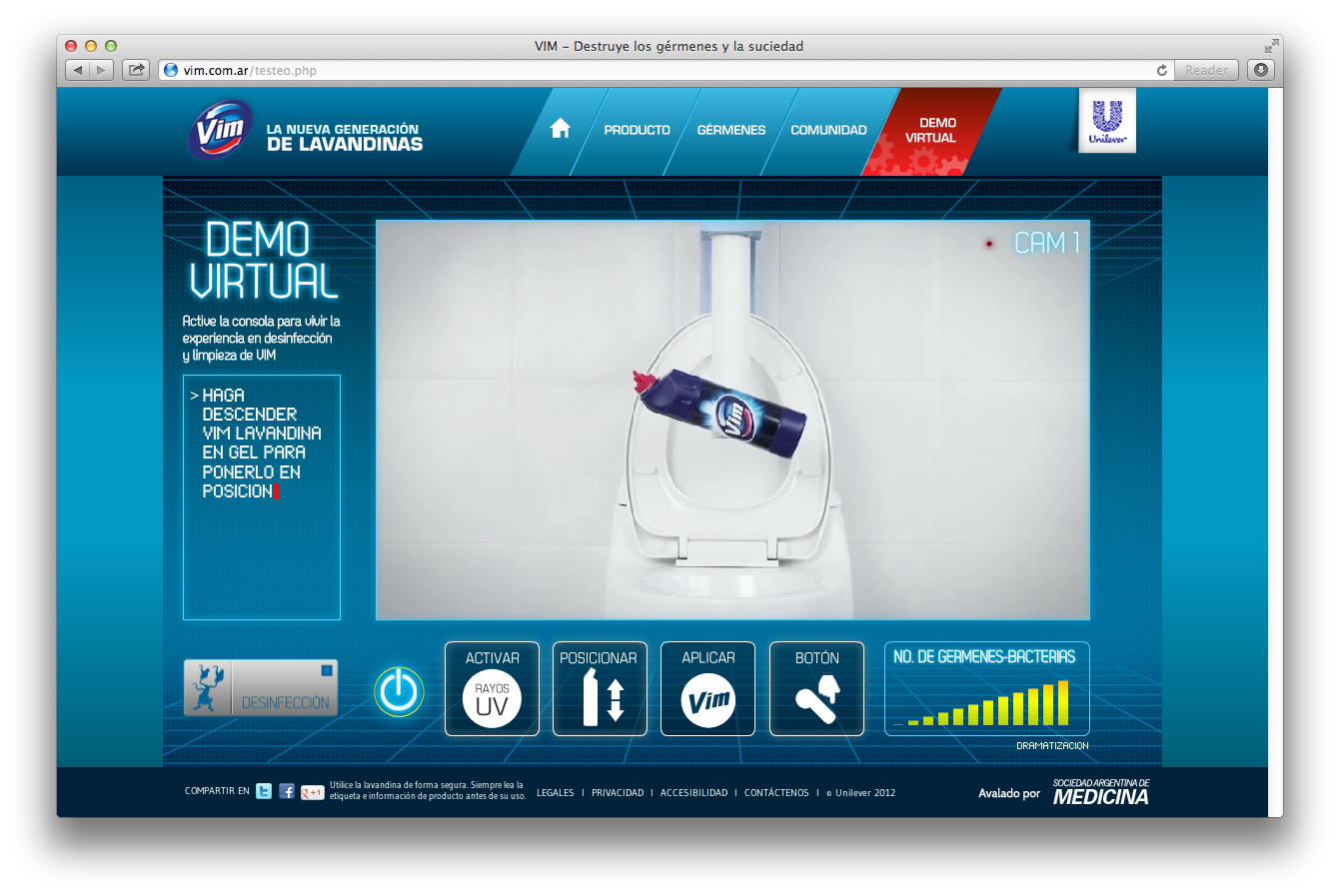Click the 'NO. DE GERMENES-BACTERIAS' heading
The image size is (1340, 896).
click(984, 656)
